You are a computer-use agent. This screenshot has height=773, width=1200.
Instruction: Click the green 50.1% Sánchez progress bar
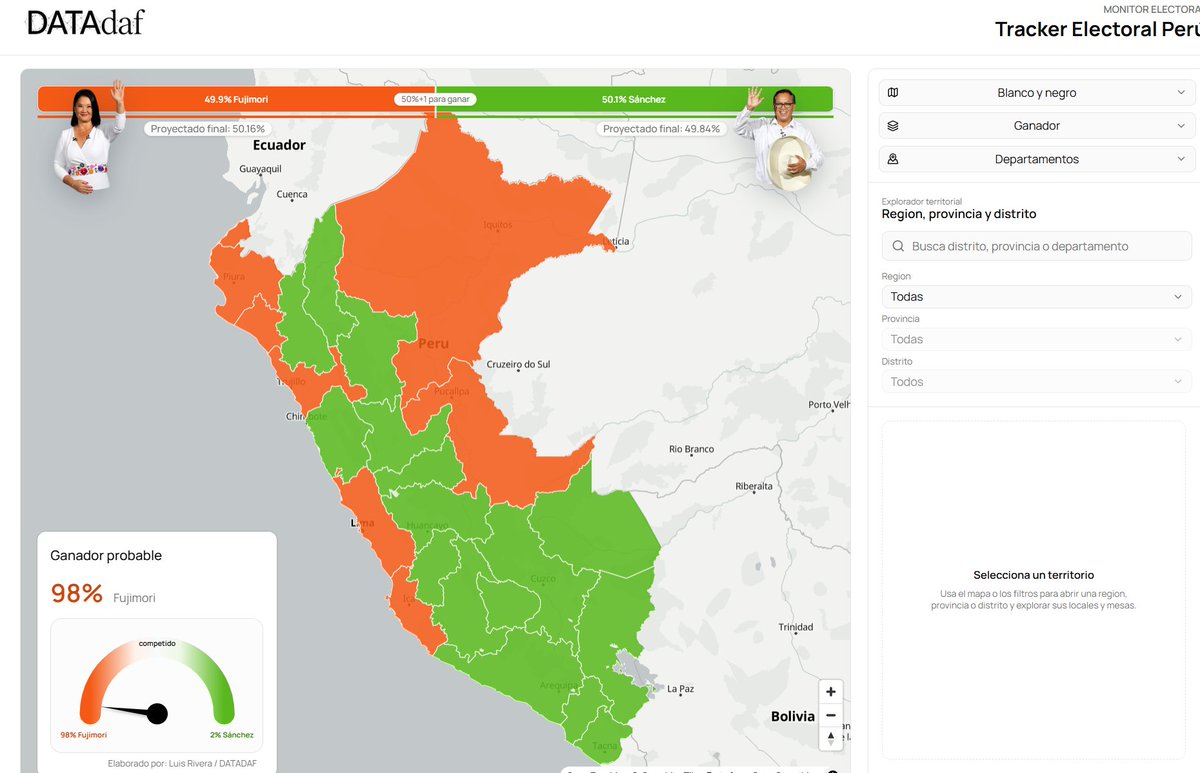click(634, 100)
